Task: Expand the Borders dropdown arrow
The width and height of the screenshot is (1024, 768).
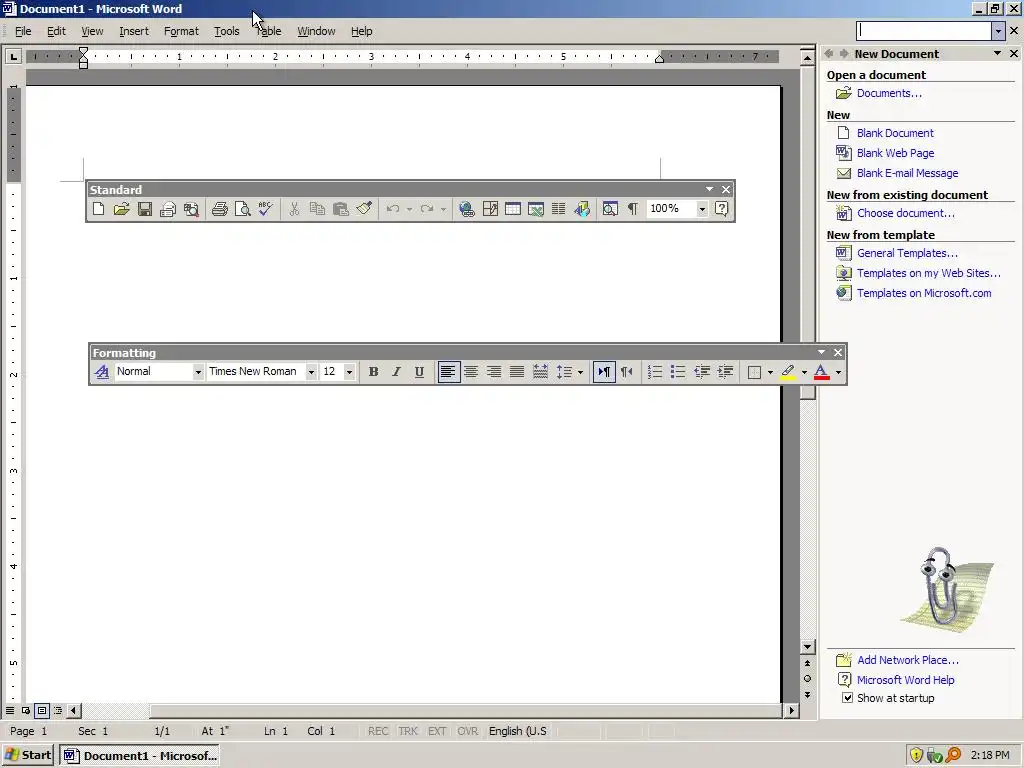Action: (770, 372)
